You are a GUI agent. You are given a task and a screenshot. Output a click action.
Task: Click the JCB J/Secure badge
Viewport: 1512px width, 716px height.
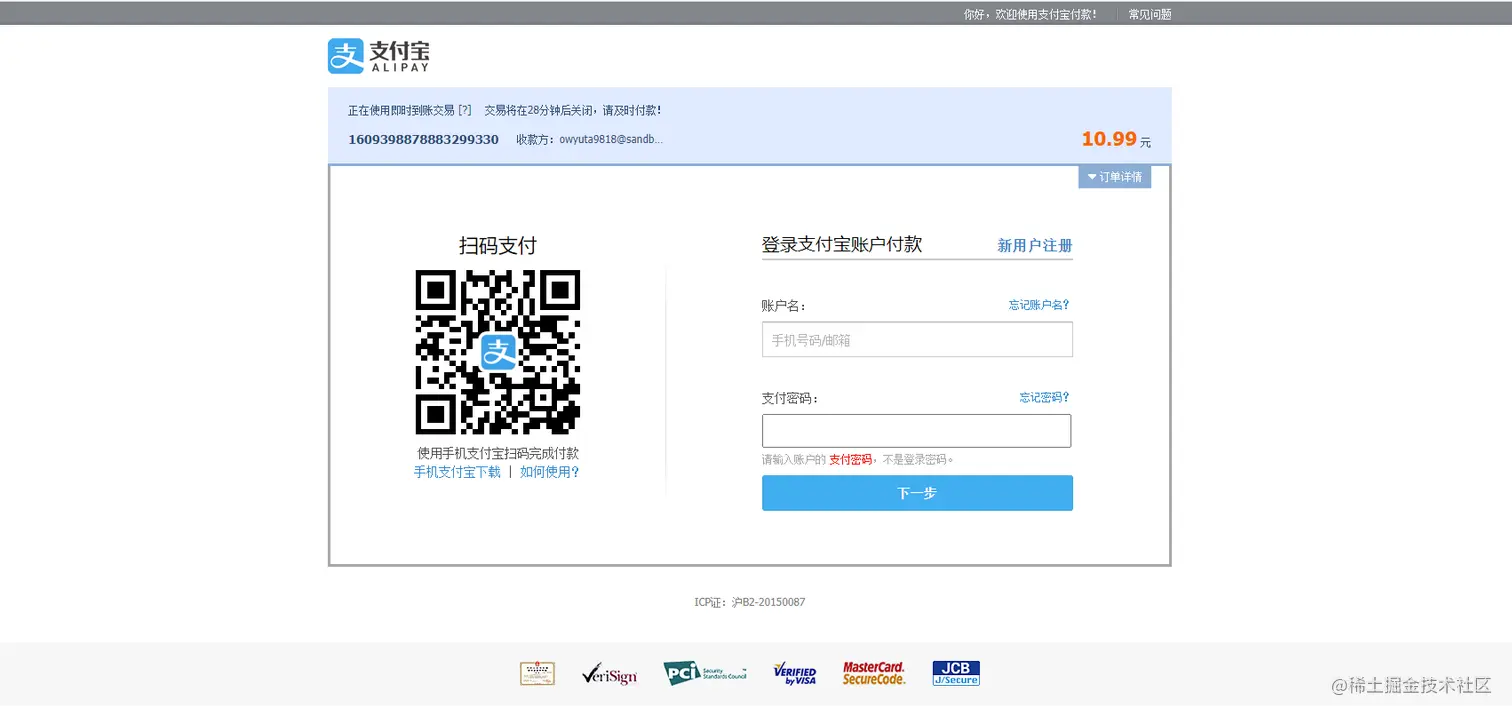[956, 673]
